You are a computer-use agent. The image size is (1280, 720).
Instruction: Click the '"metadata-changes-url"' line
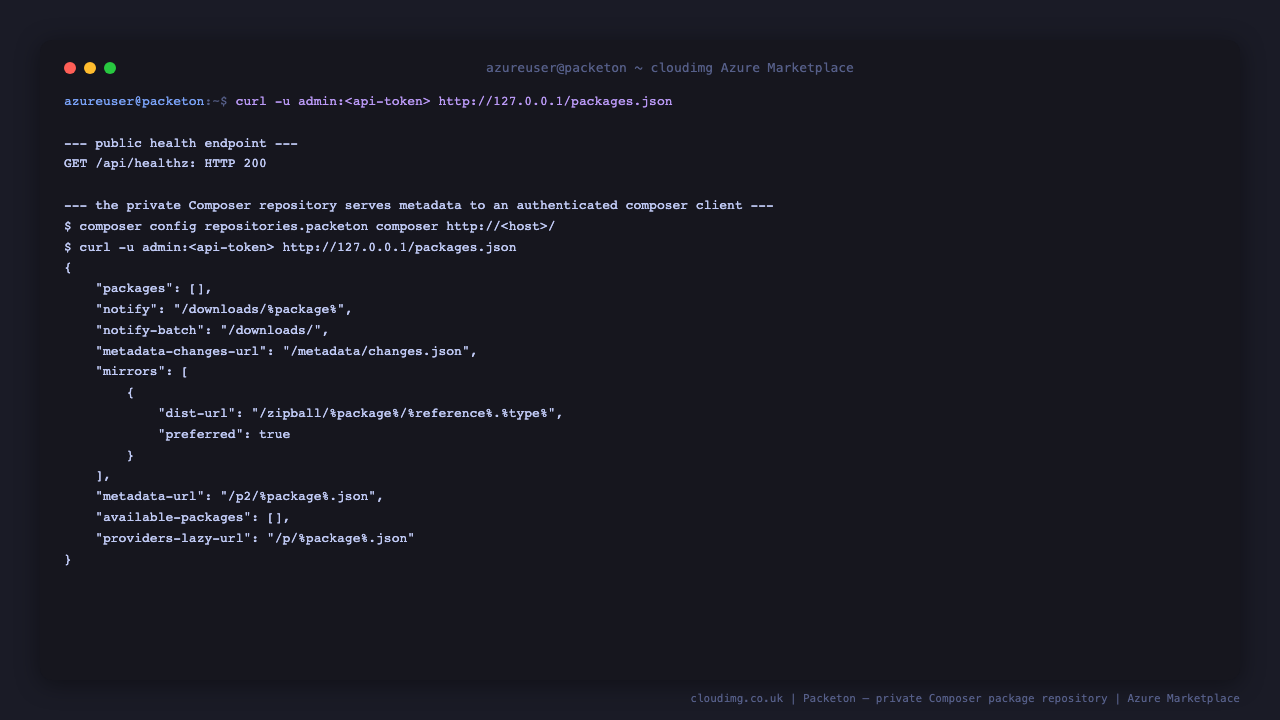coord(287,351)
